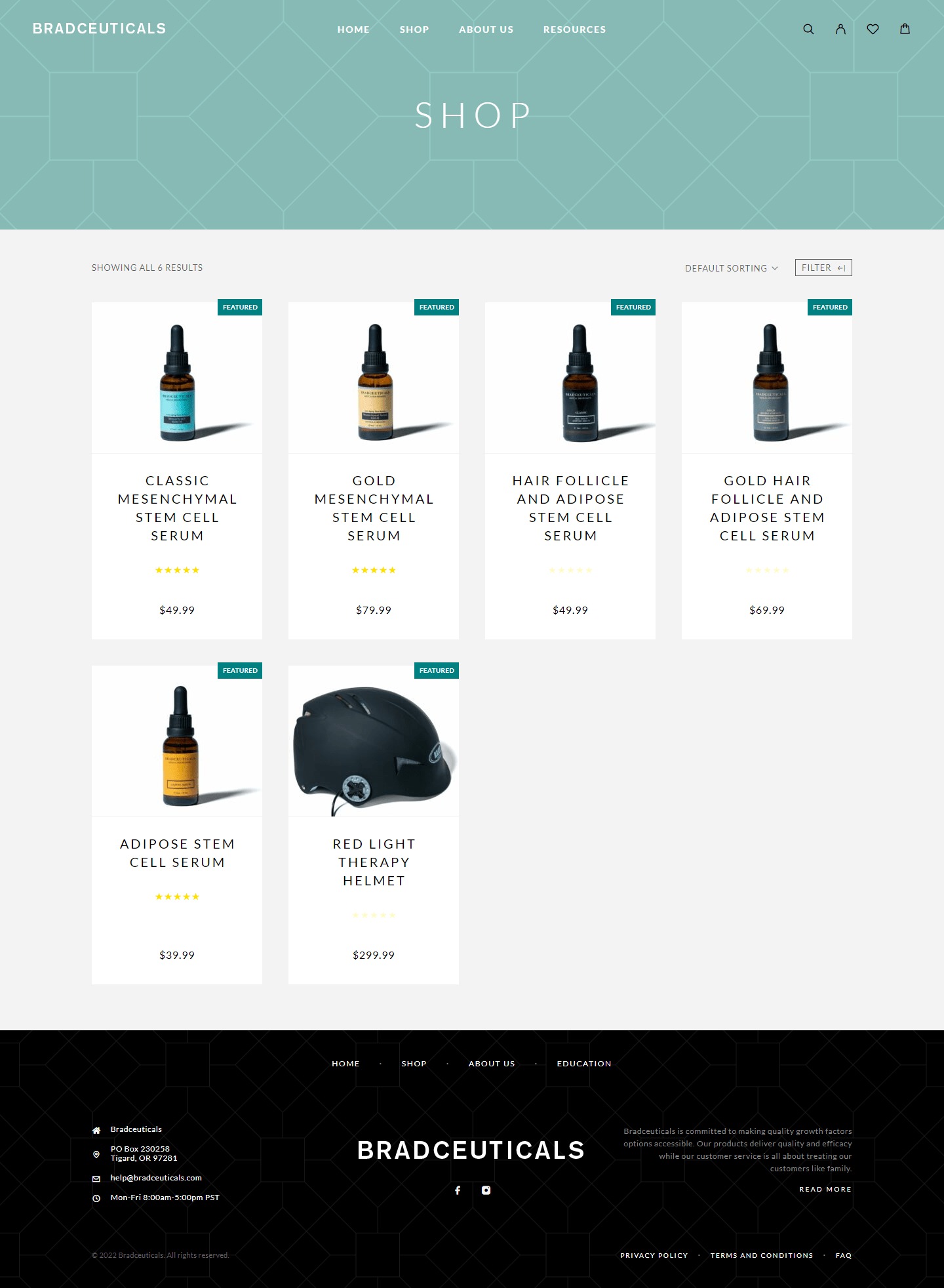The width and height of the screenshot is (944, 1288).
Task: Click the Bradceuticals logo in header
Action: (100, 29)
